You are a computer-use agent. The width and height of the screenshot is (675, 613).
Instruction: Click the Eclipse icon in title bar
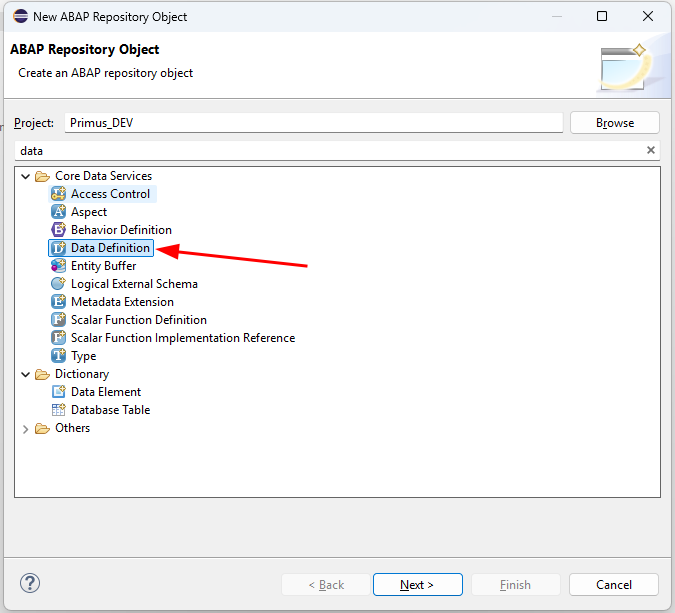coord(20,16)
